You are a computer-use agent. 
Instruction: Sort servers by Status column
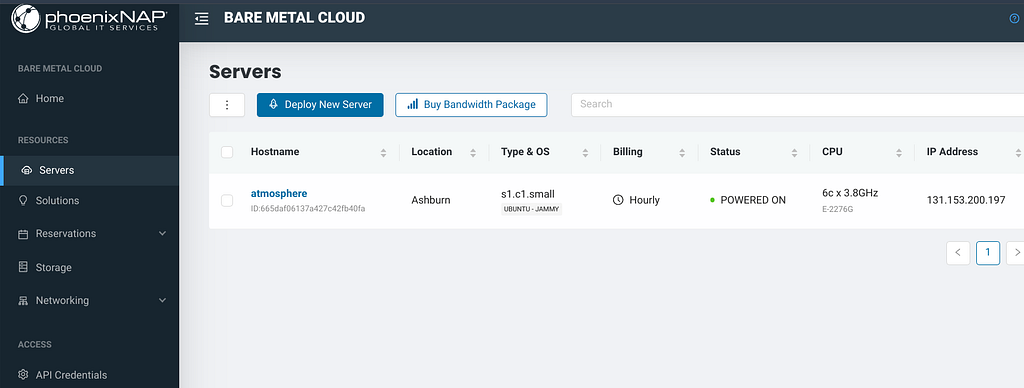[x=795, y=153]
